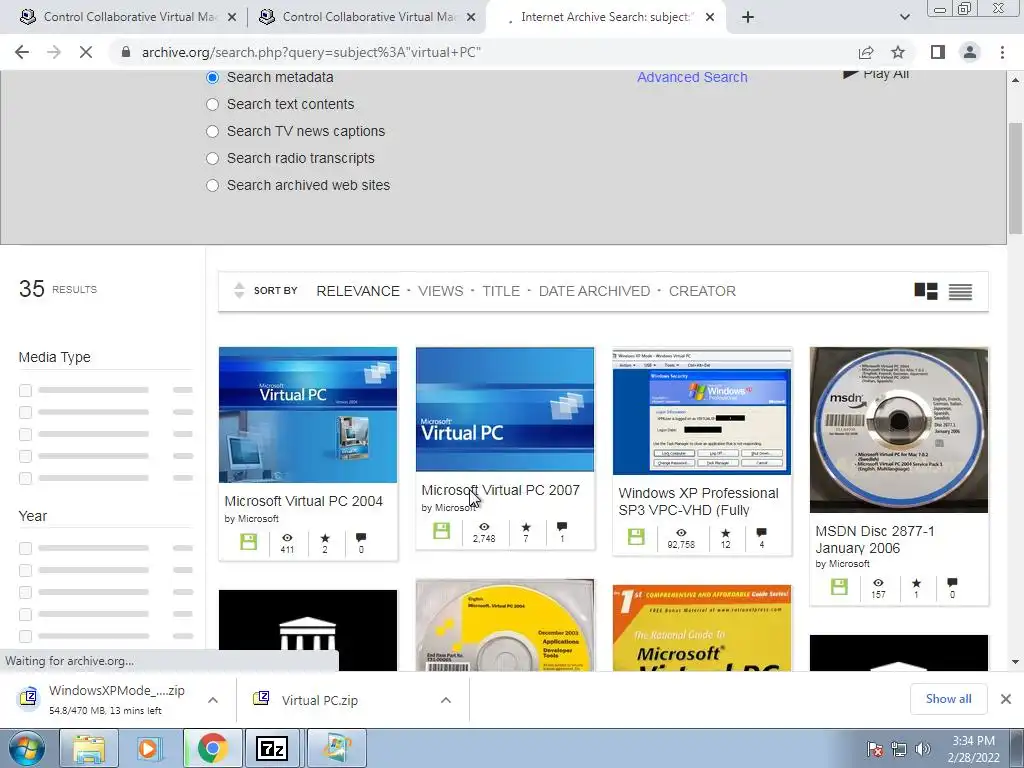Click software icon on Virtual PC 2004 card
The image size is (1024, 768).
tap(248, 541)
